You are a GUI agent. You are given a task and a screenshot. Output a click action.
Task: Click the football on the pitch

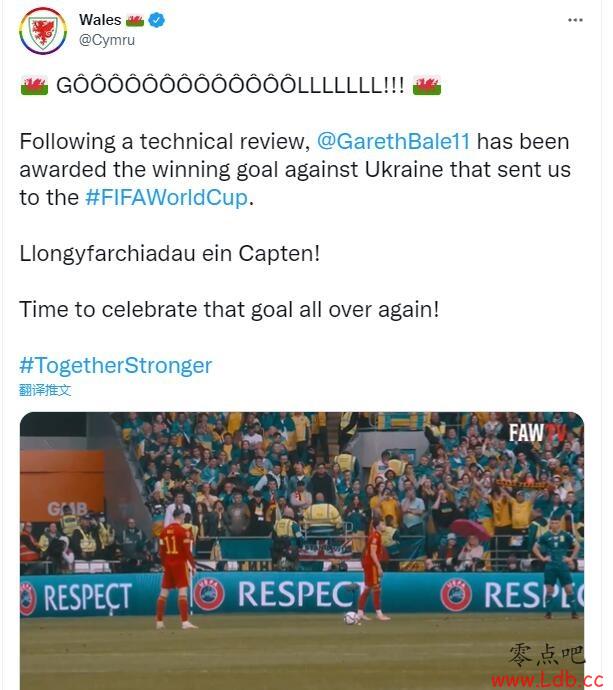click(x=352, y=618)
